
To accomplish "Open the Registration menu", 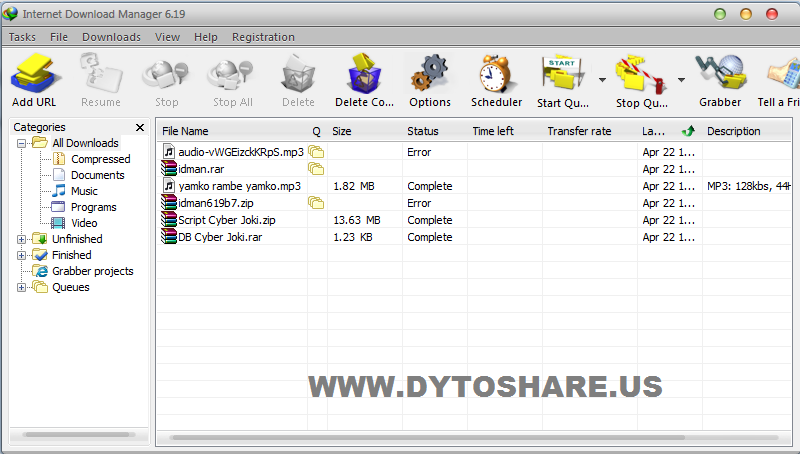I will 263,37.
